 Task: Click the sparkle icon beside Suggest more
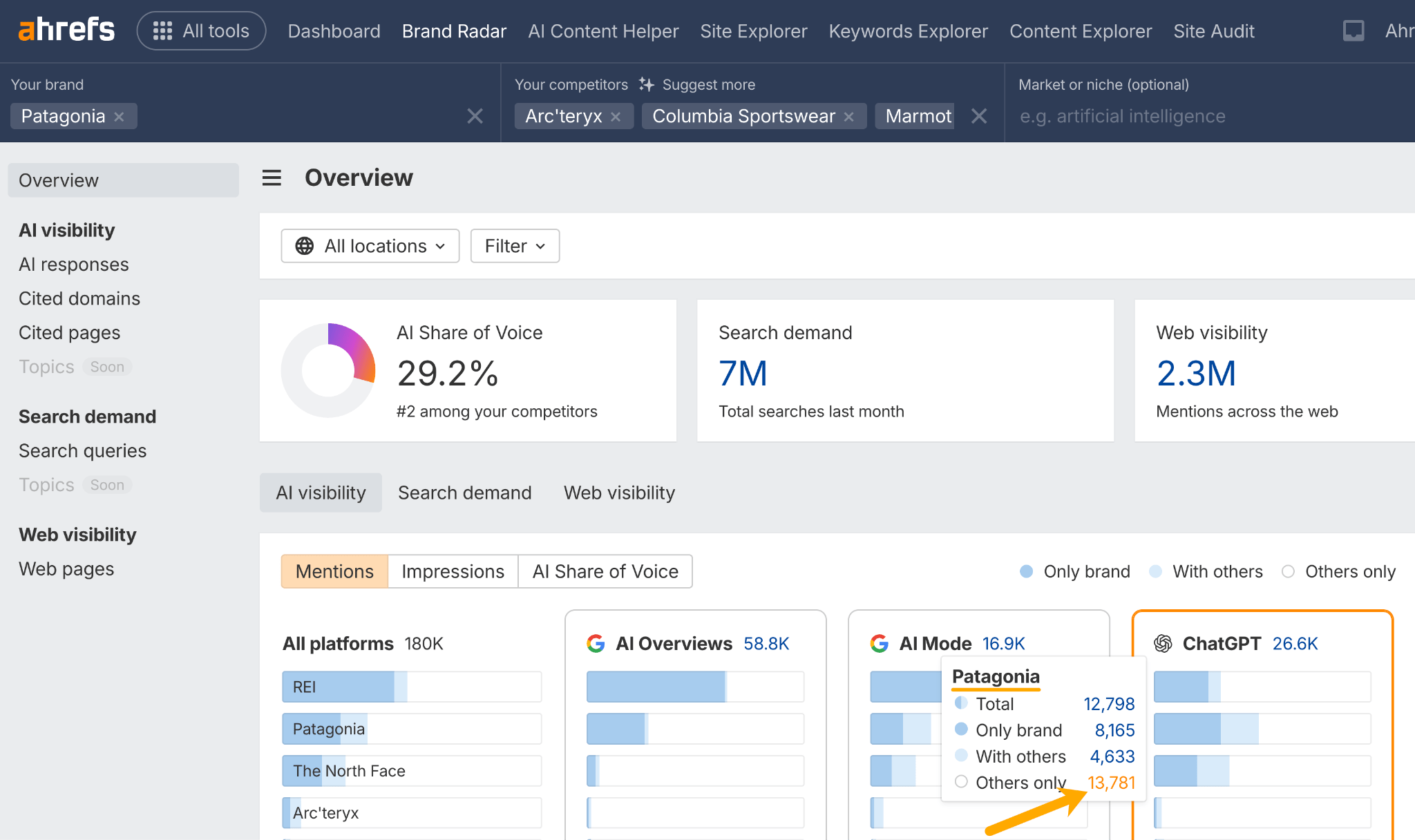(647, 84)
